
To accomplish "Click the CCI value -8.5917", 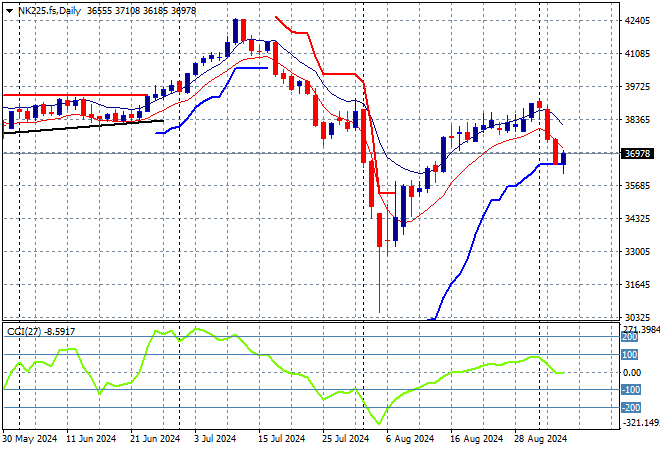I will [59, 332].
